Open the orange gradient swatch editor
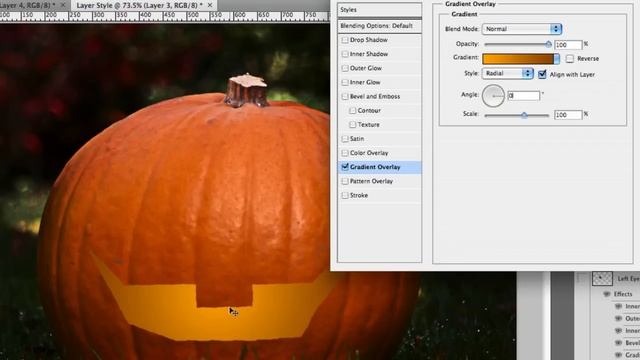 (518, 59)
